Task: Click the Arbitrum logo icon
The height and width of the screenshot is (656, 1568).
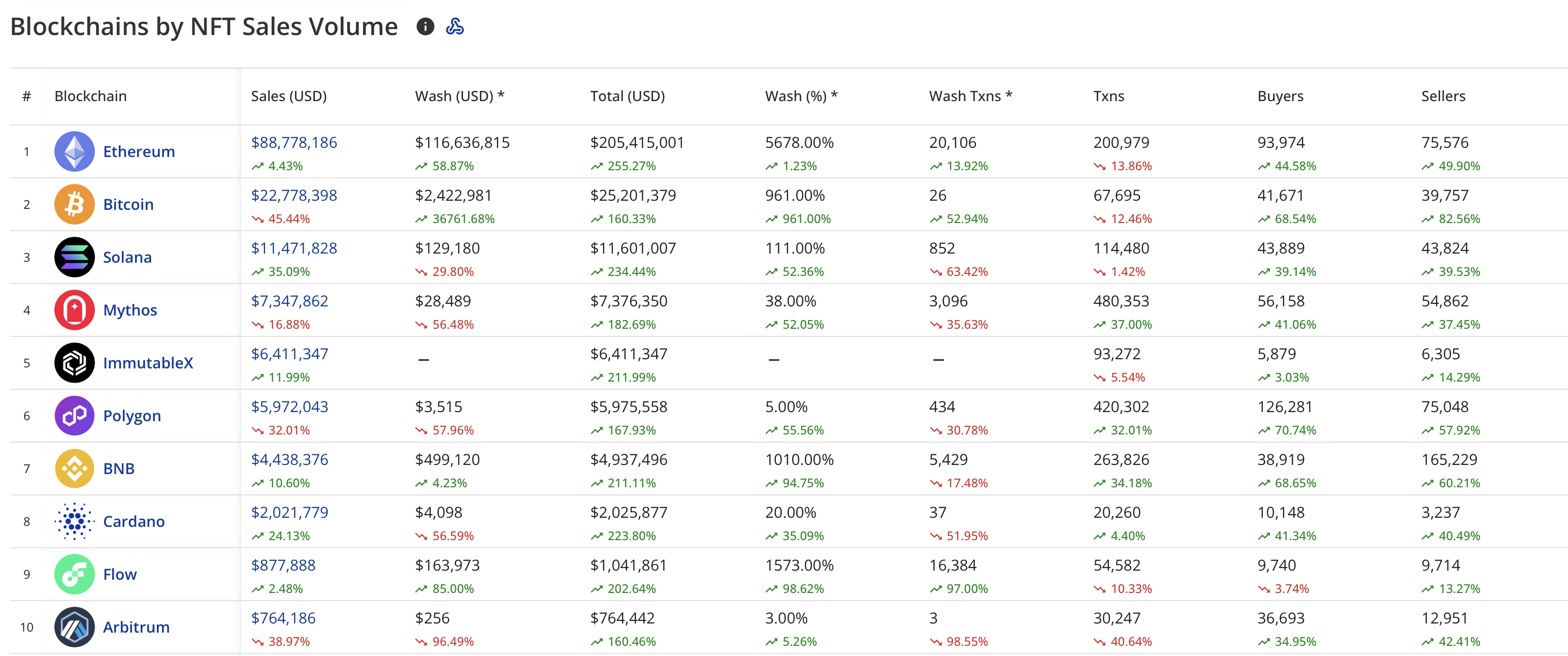Action: tap(74, 628)
